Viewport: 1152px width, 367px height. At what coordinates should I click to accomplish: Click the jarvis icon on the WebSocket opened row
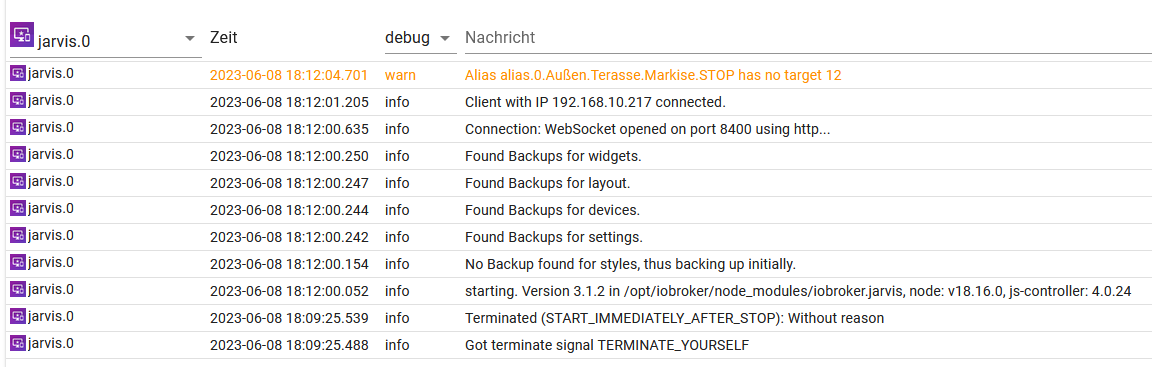(x=18, y=127)
